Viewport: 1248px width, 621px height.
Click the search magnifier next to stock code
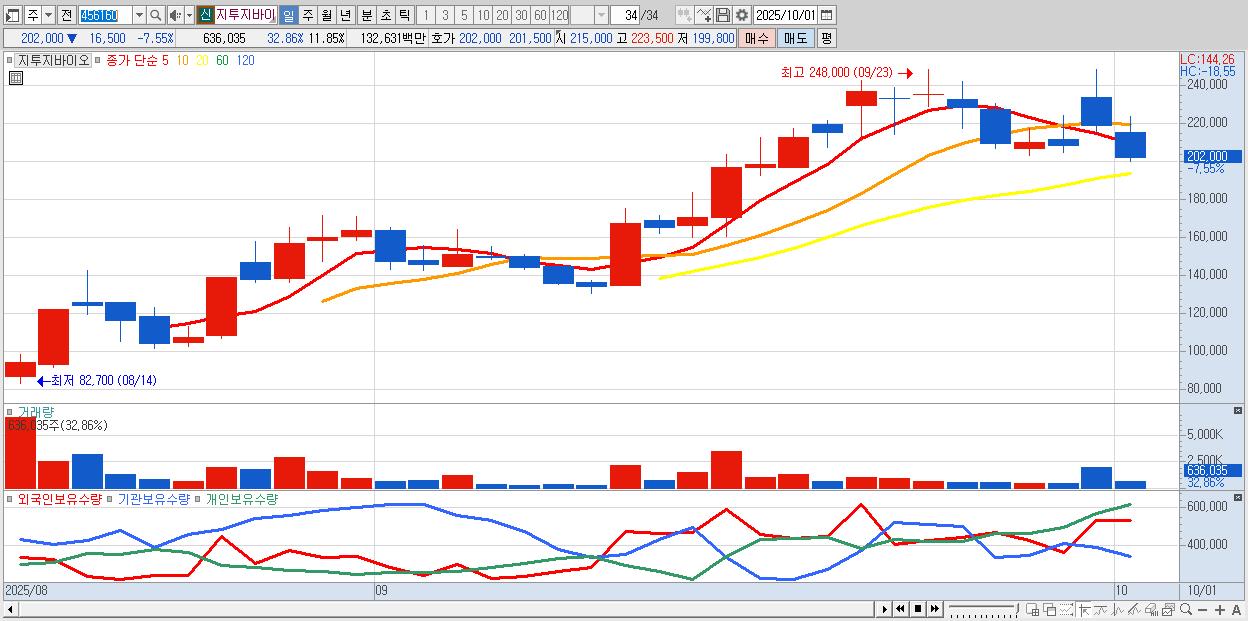(155, 15)
